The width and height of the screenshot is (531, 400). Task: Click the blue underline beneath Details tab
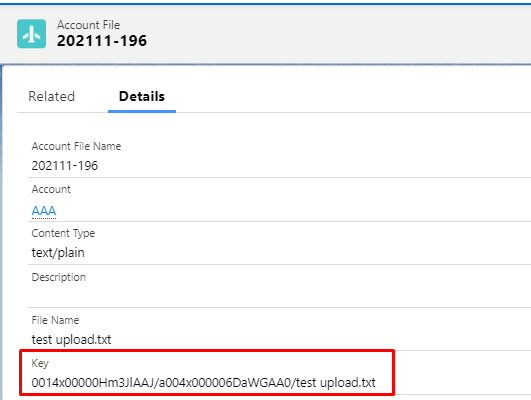142,111
